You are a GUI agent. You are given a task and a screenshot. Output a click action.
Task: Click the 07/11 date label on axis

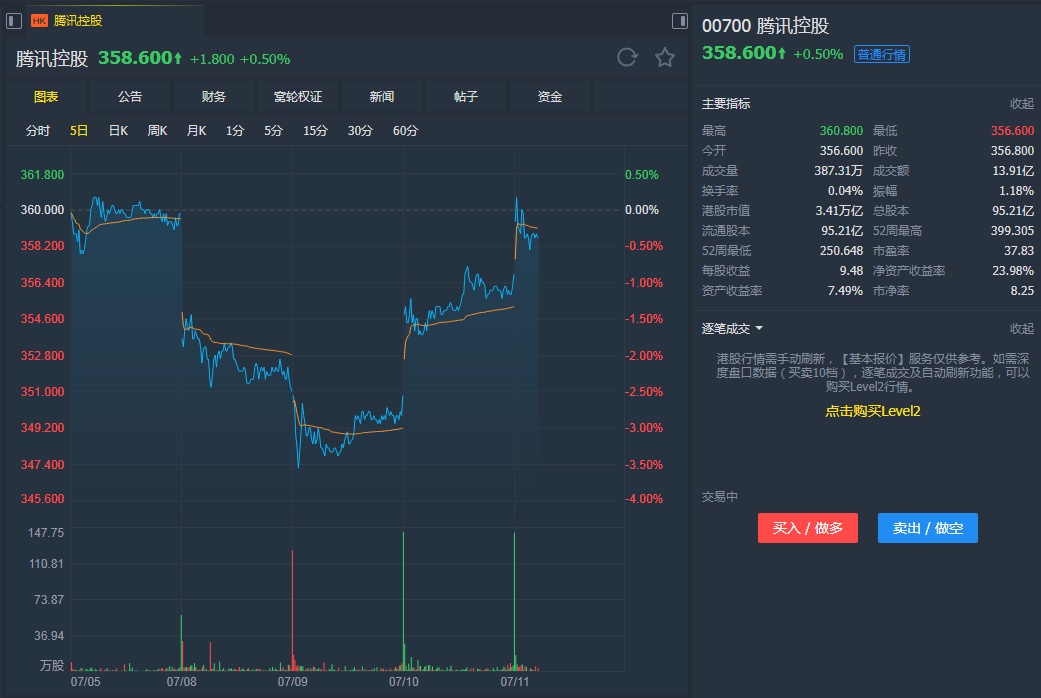click(515, 681)
